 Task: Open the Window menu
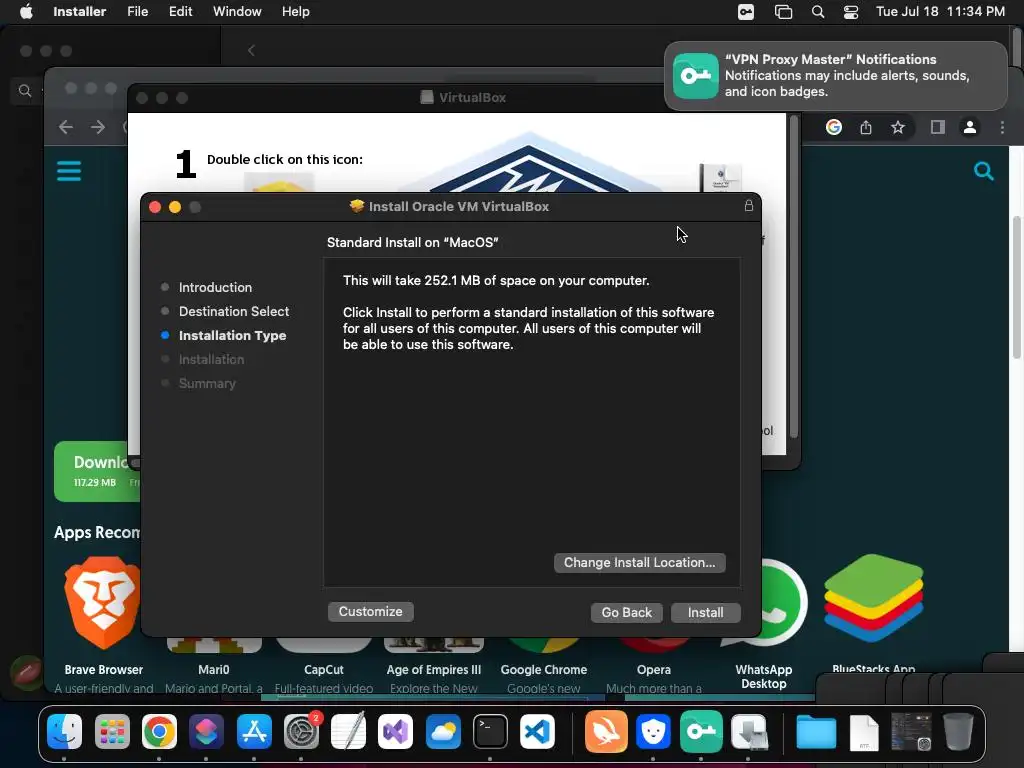click(x=237, y=12)
